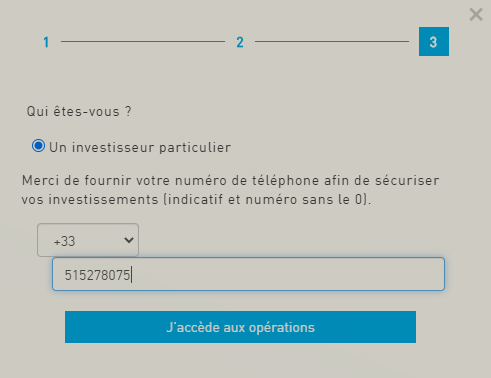Viewport: 491px width, 378px height.
Task: Go back to step 1
Action: [46, 42]
